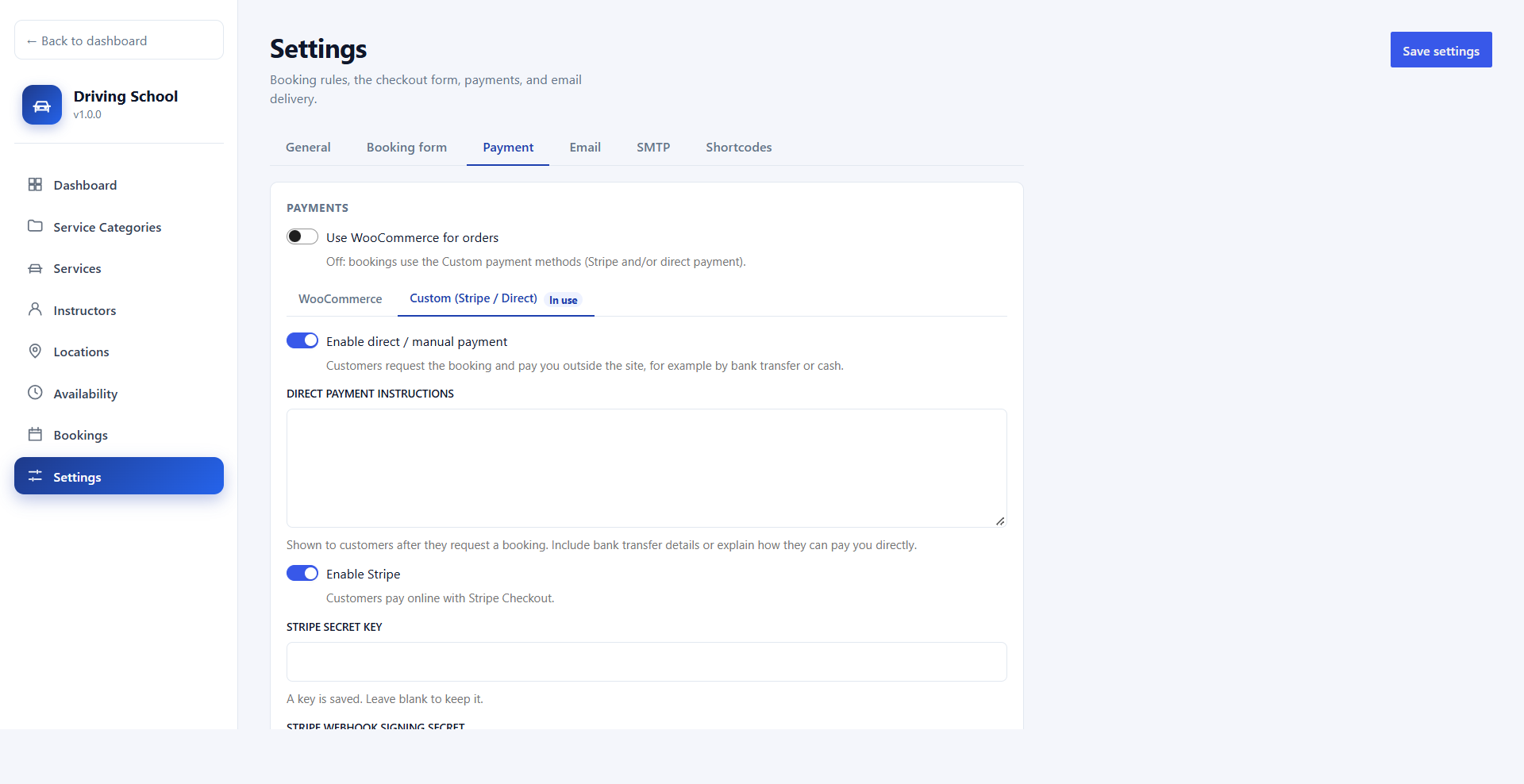The height and width of the screenshot is (784, 1524).
Task: Select the Payment tab
Action: 508,147
